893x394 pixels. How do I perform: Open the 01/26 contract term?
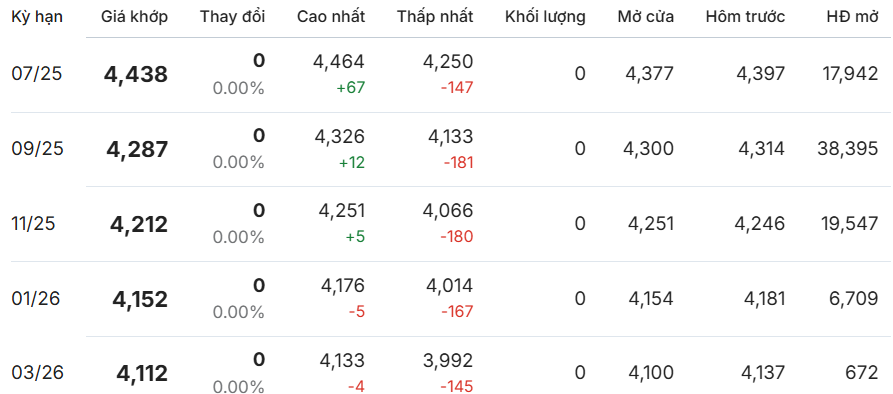tap(35, 298)
